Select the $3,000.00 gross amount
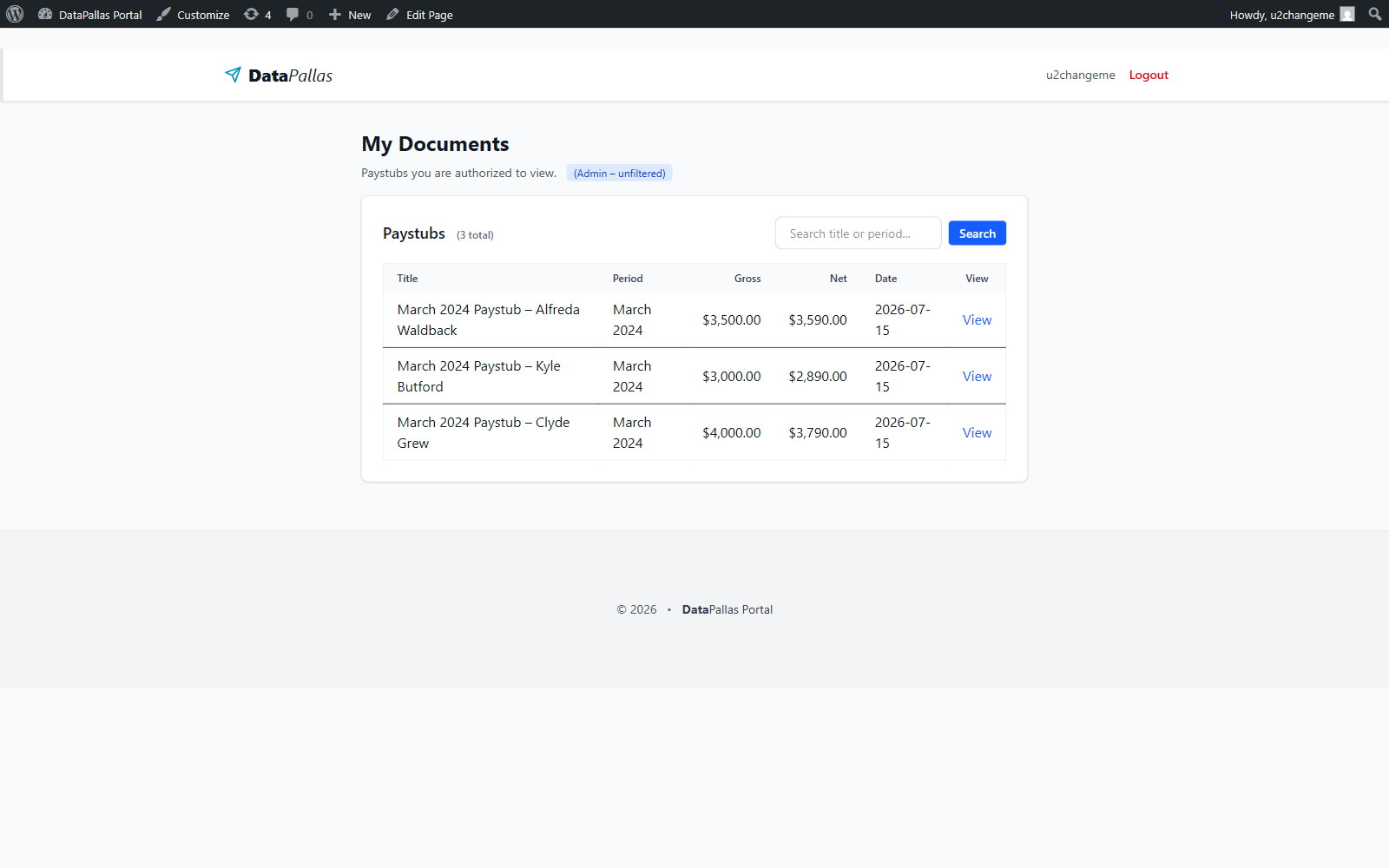 pyautogui.click(x=732, y=376)
